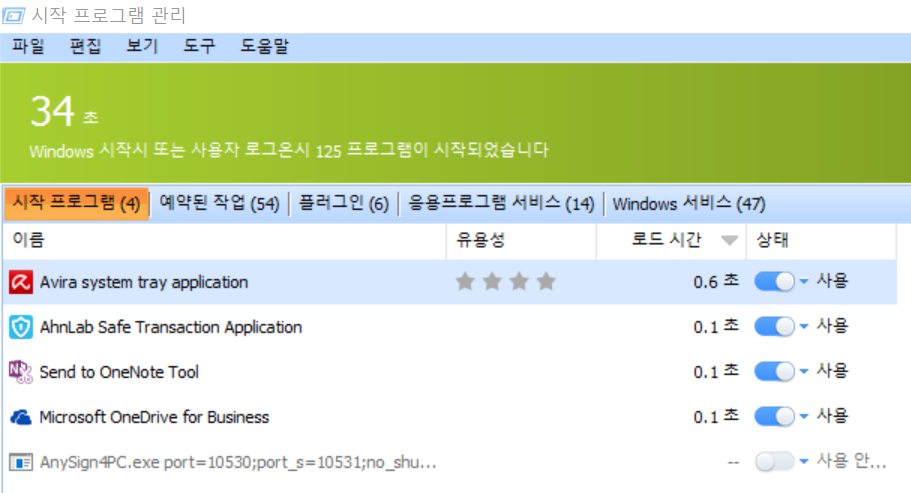Click the 유용성 column header
Screen dimensions: 911x493
coord(479,240)
